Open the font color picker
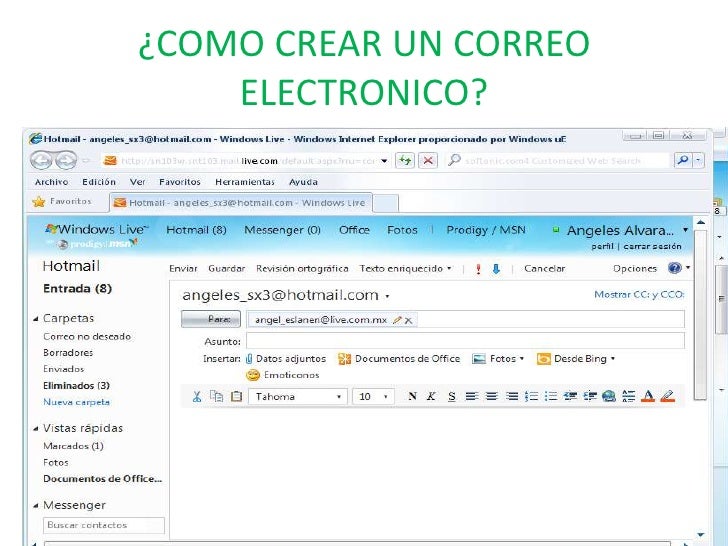This screenshot has height=546, width=728. pyautogui.click(x=648, y=396)
